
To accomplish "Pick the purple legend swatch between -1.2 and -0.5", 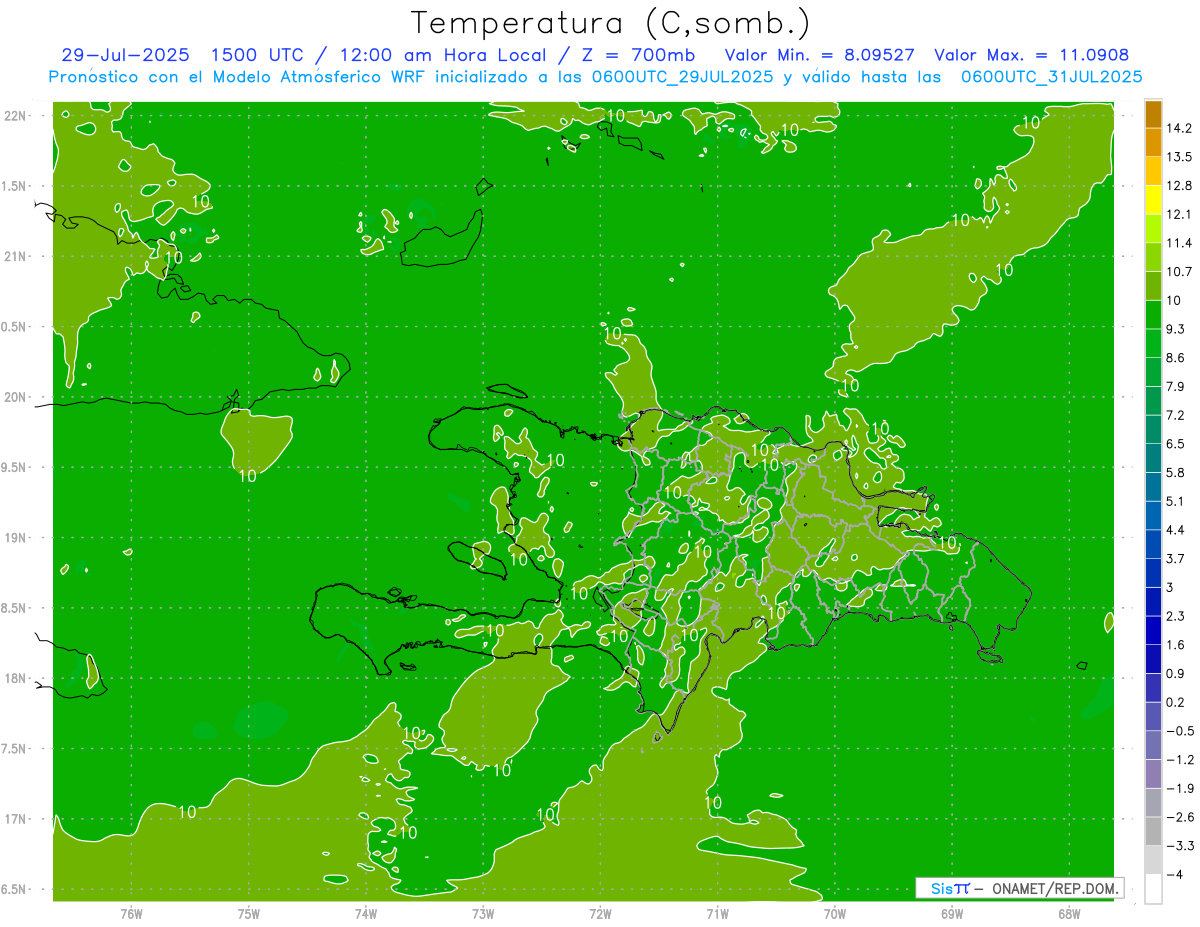I will coord(1153,745).
